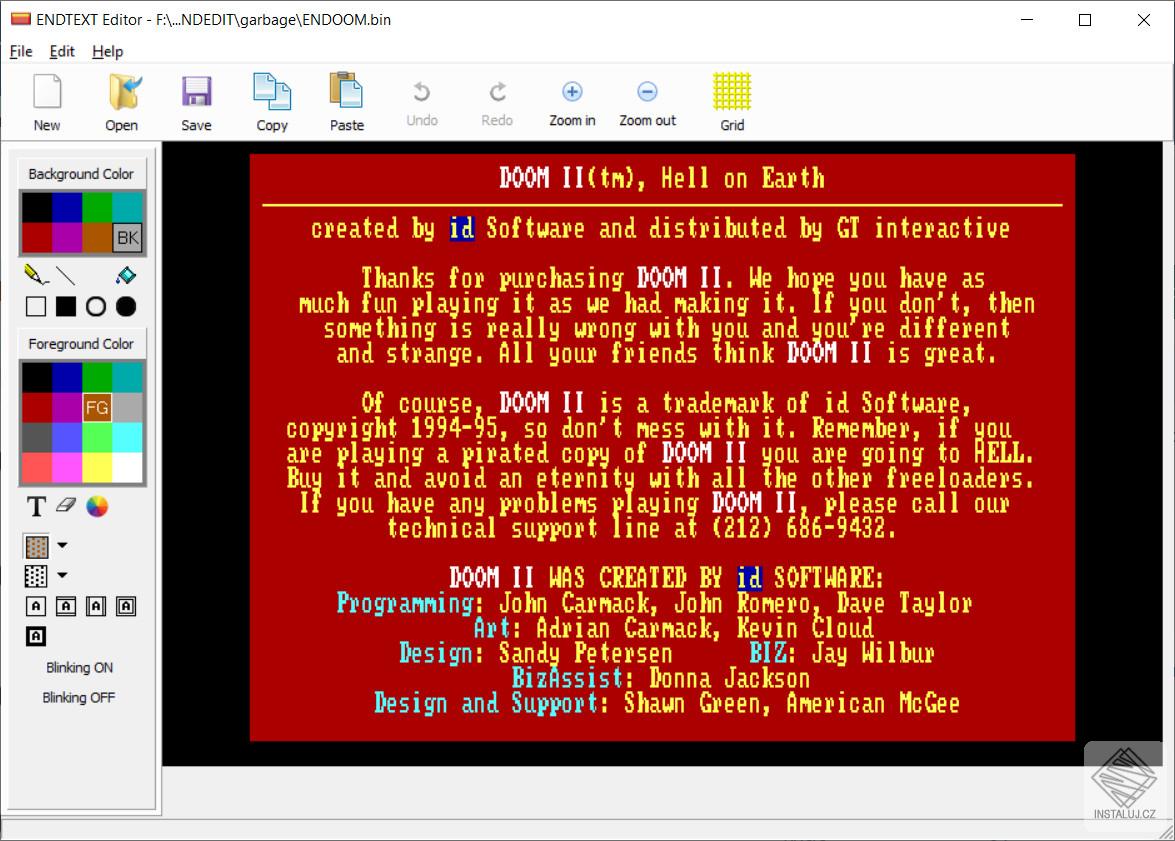Viewport: 1175px width, 841px height.
Task: Pick bright cyan in Foreground Color palette
Action: click(x=127, y=438)
